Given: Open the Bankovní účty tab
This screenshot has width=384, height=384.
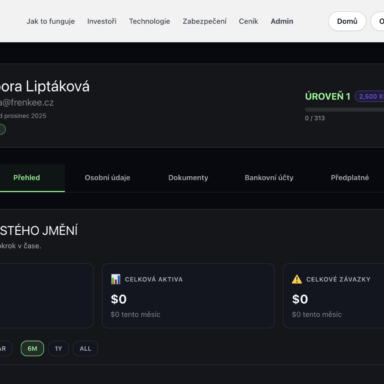Looking at the screenshot, I should pos(269,178).
